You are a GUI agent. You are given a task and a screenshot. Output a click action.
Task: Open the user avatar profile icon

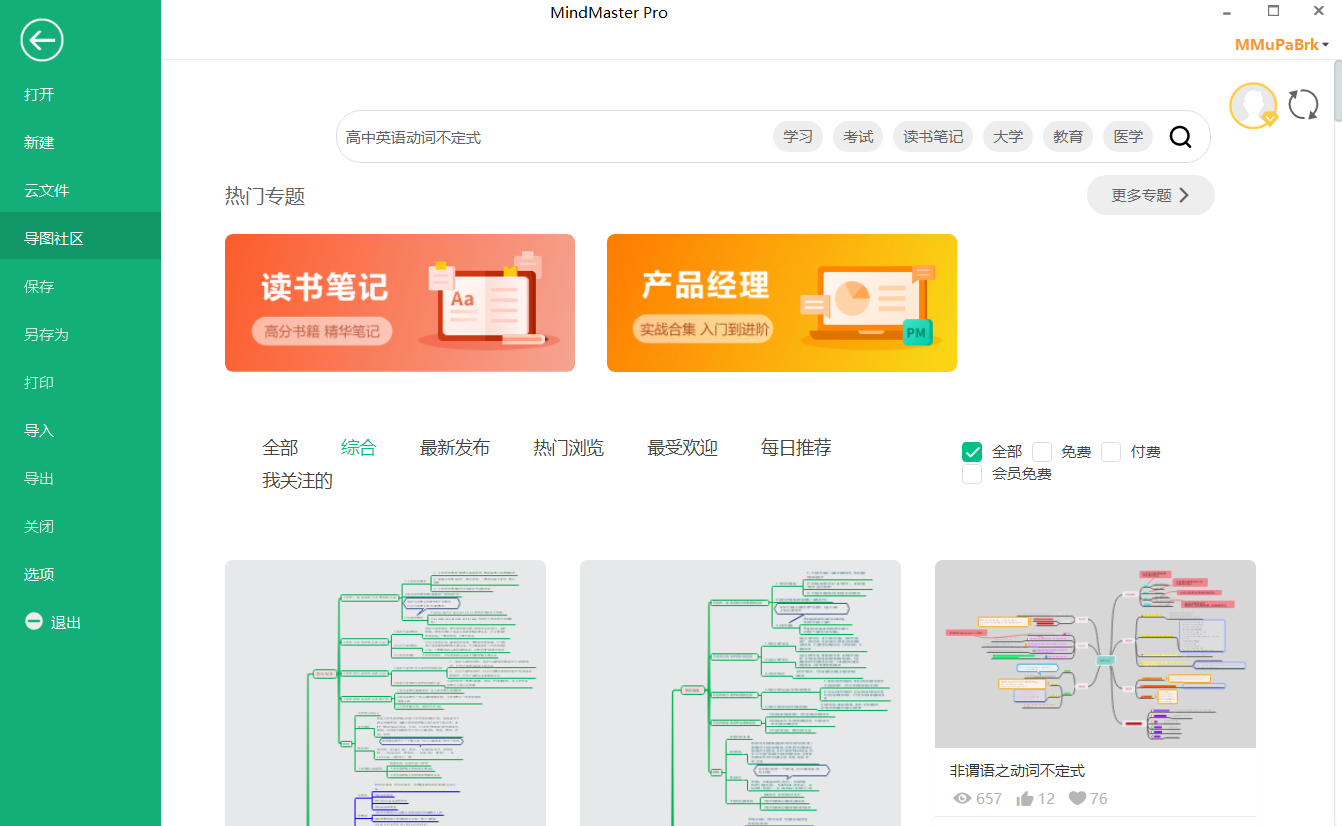pos(1253,105)
